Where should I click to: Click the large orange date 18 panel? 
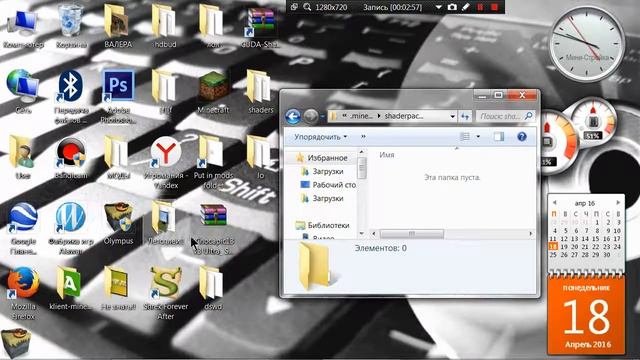[x=587, y=315]
